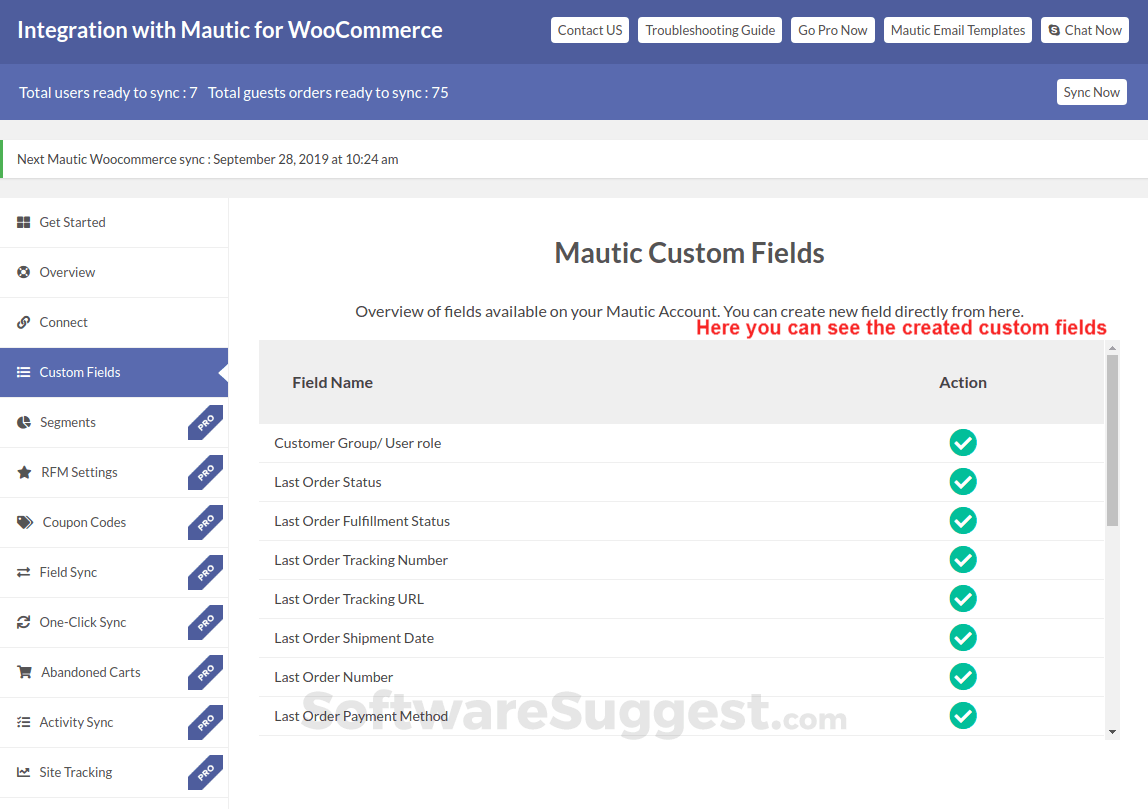
Task: Click the PRO badge beside Abandoned Carts
Action: click(205, 672)
